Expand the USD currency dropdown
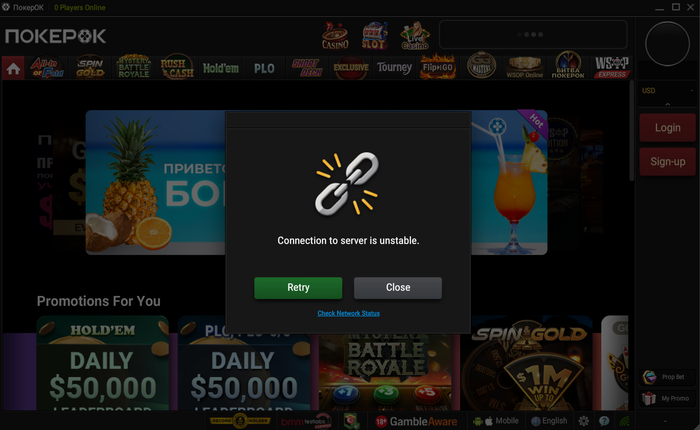 [668, 91]
